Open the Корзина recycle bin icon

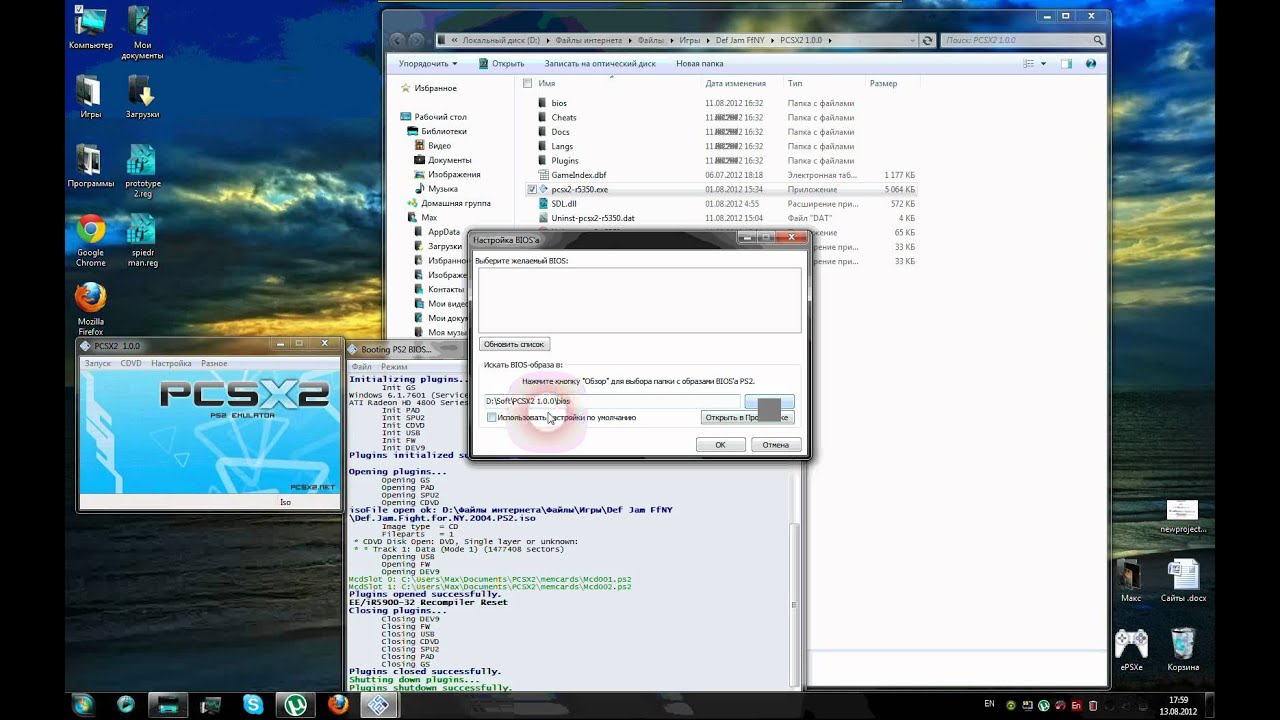(x=1182, y=650)
